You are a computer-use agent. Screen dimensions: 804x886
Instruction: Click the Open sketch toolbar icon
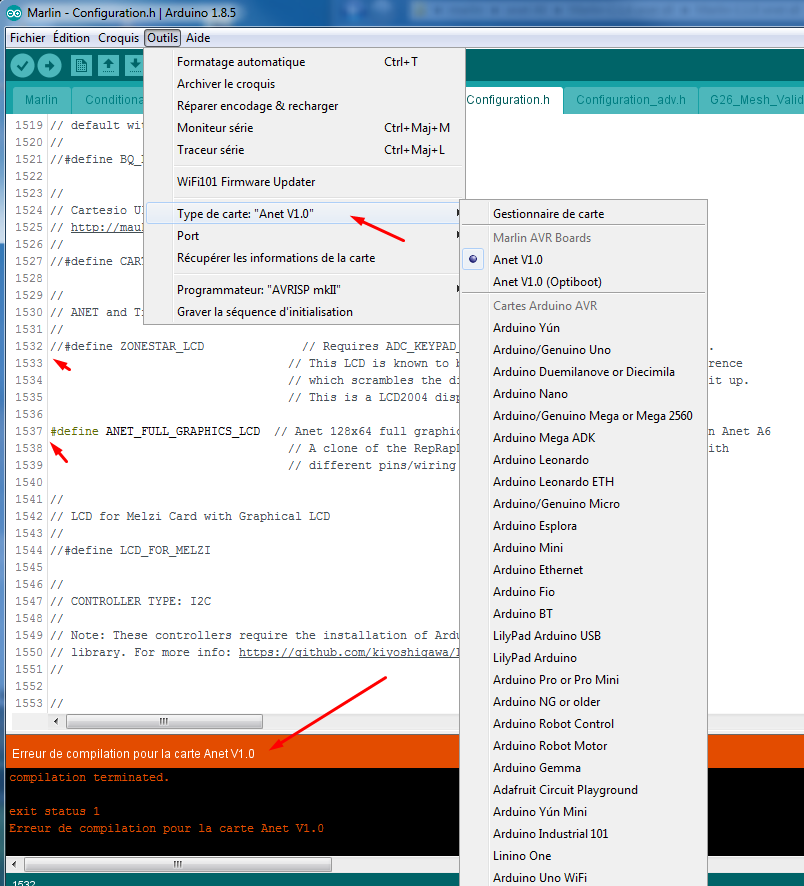click(x=108, y=66)
